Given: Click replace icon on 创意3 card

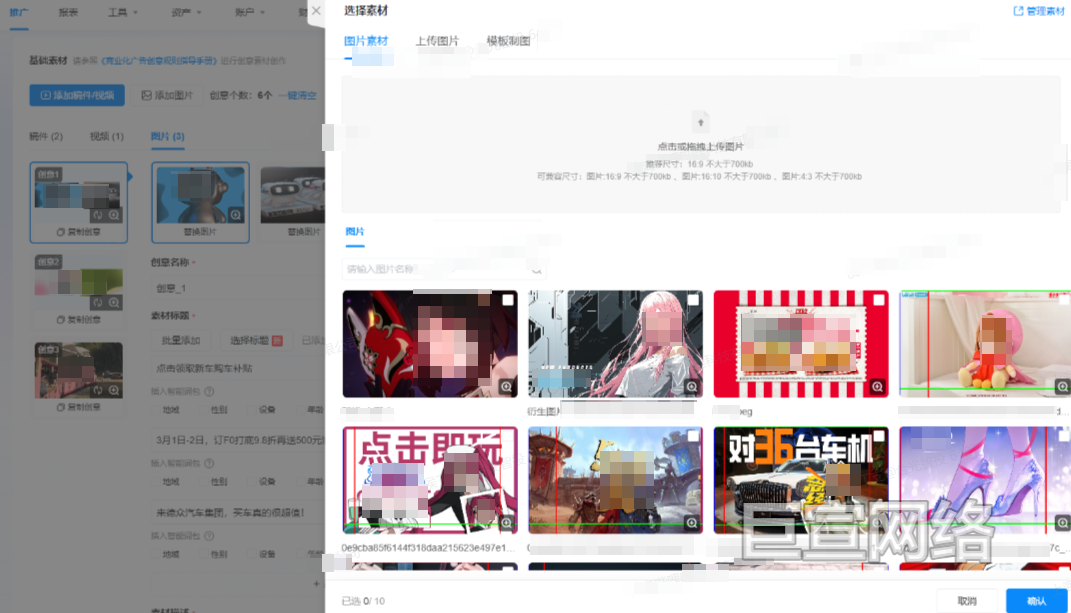Looking at the screenshot, I should click(x=98, y=390).
